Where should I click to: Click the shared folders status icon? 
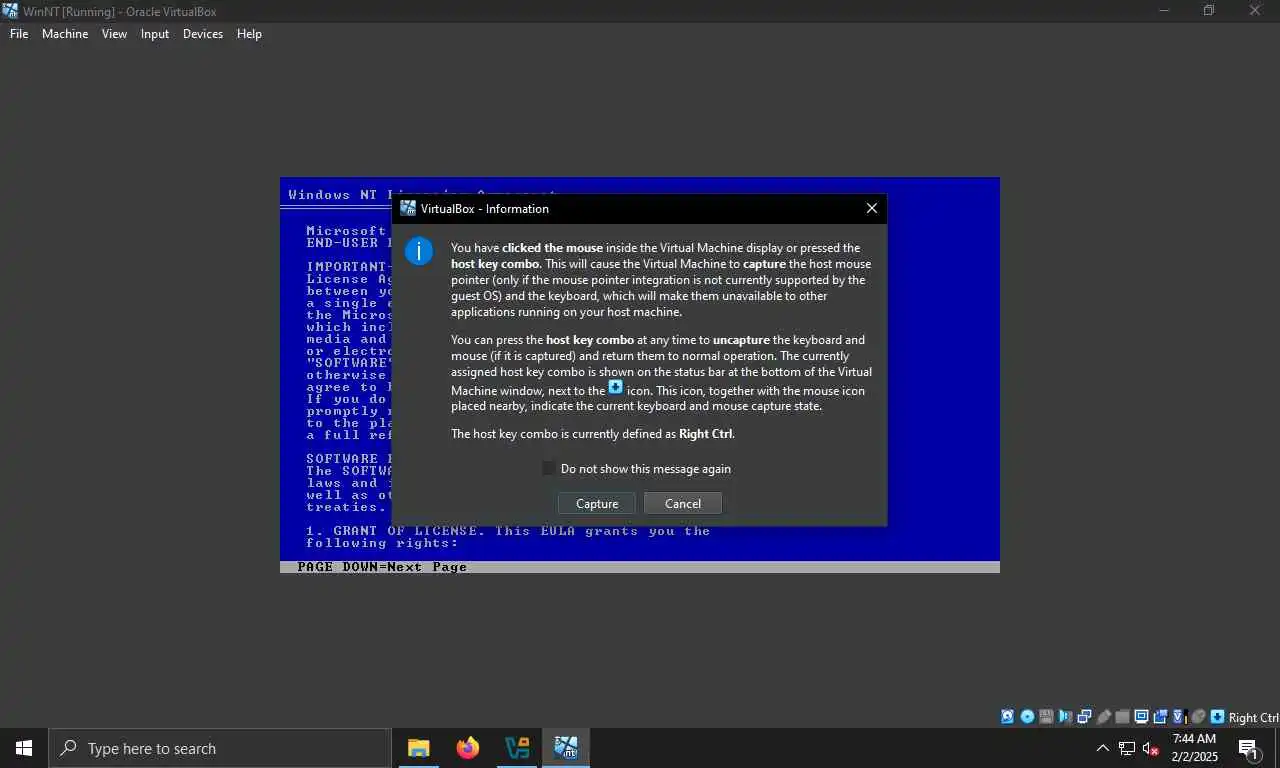pyautogui.click(x=1123, y=717)
